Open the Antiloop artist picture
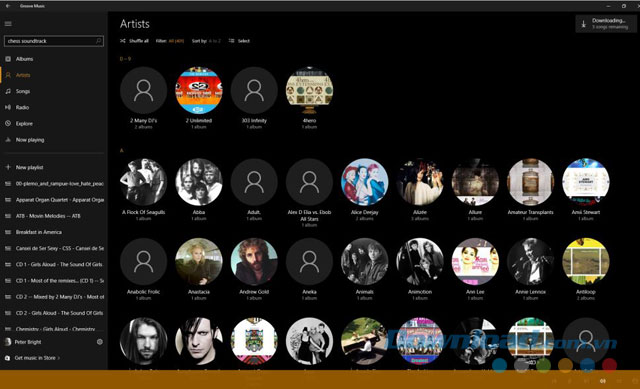Screen dimensions: 640x389 click(586, 262)
